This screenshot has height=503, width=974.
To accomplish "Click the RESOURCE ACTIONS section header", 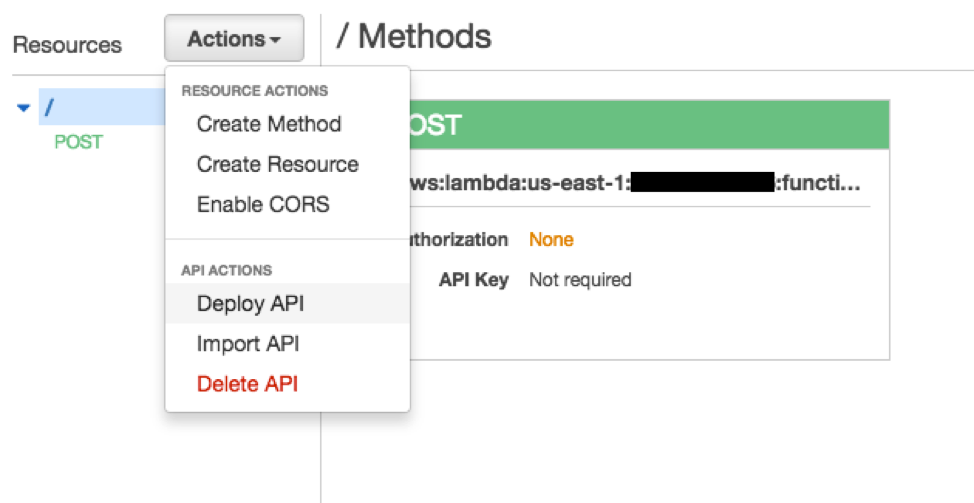I will [x=254, y=91].
